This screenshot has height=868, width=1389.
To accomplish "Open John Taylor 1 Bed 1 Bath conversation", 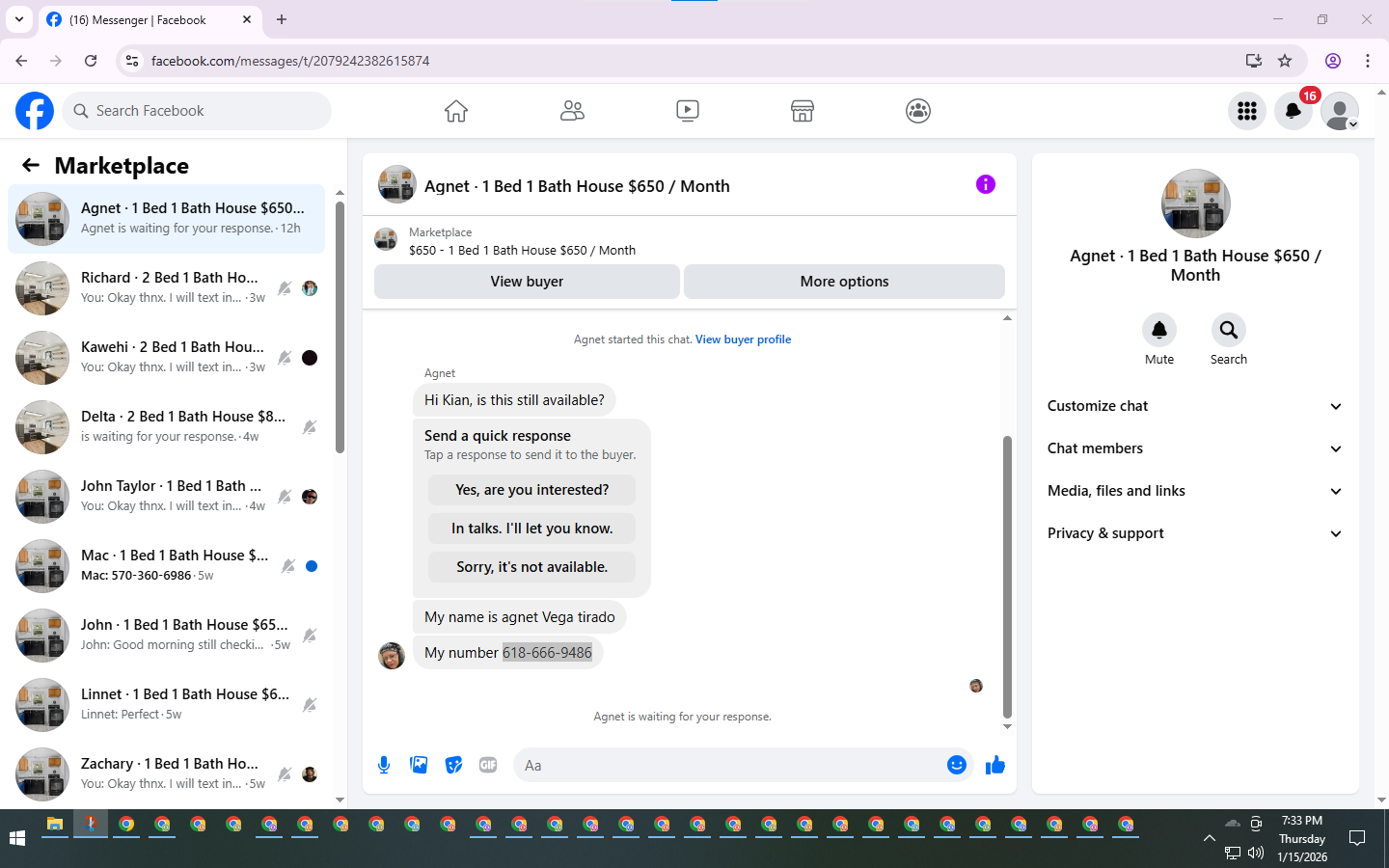I will click(x=166, y=497).
